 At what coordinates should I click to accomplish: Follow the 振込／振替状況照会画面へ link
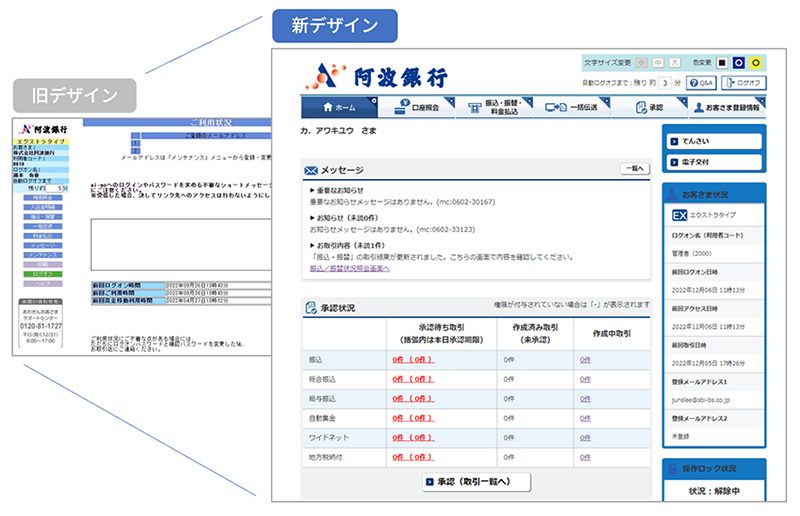[349, 268]
